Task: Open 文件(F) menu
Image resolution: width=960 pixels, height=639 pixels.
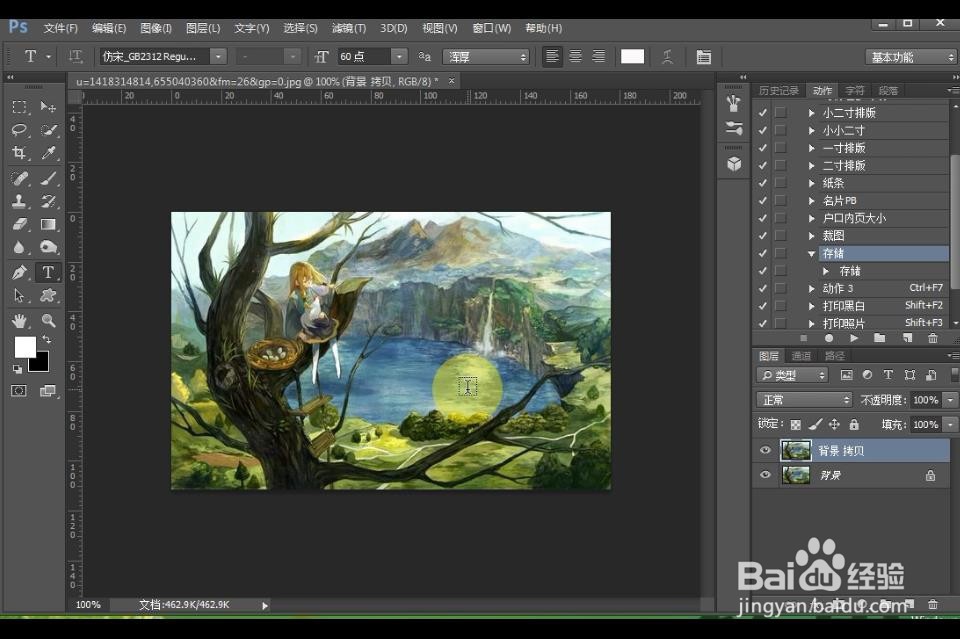Action: (61, 28)
